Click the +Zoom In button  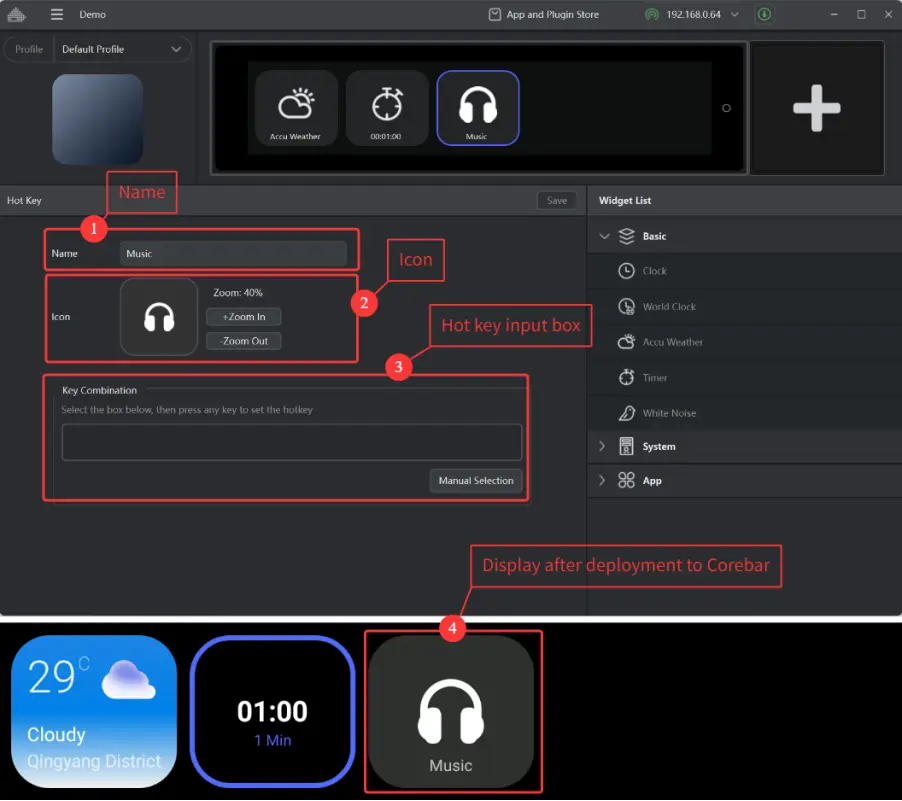coord(244,317)
